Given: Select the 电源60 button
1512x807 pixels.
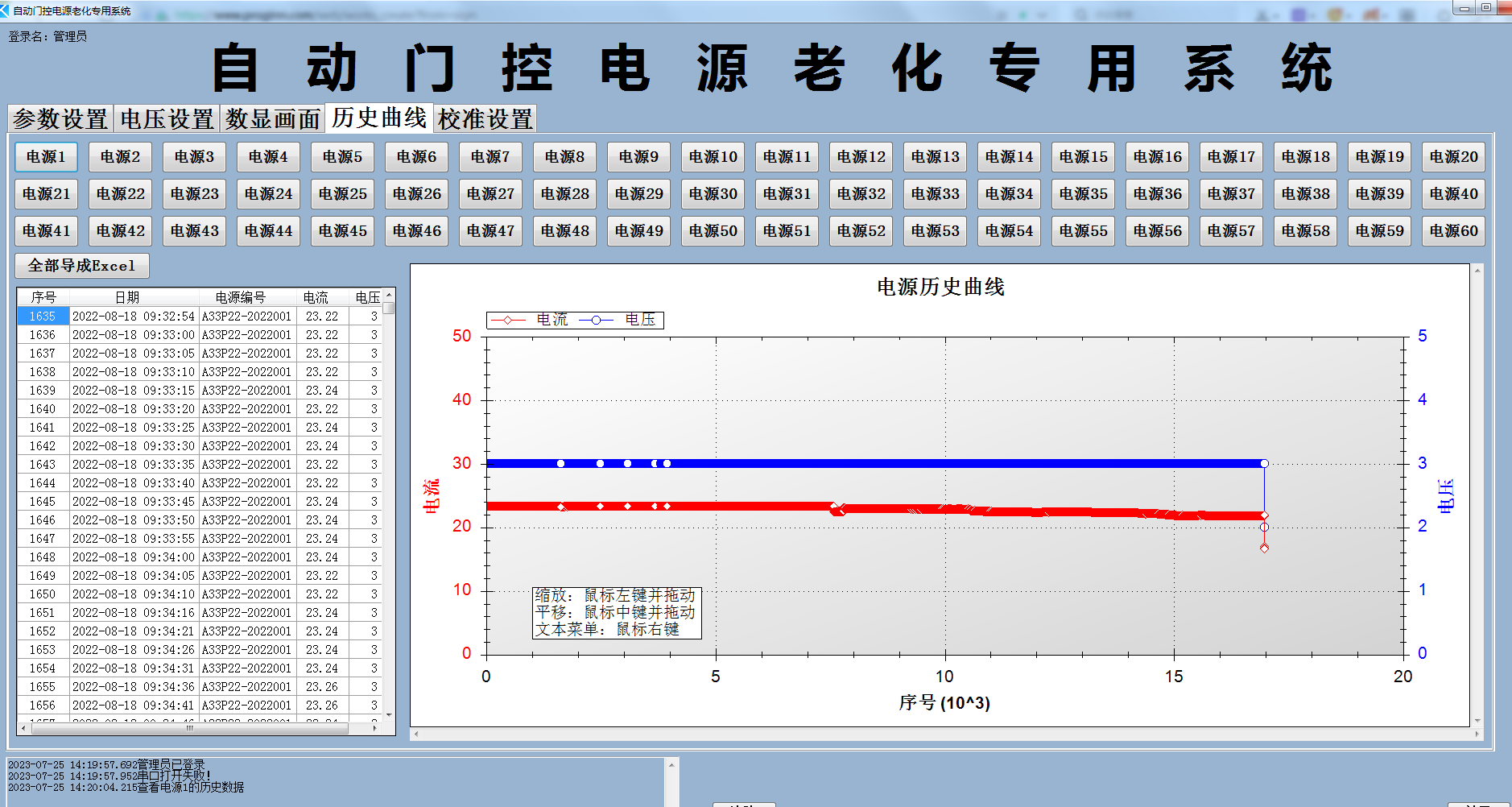Looking at the screenshot, I should tap(1453, 231).
